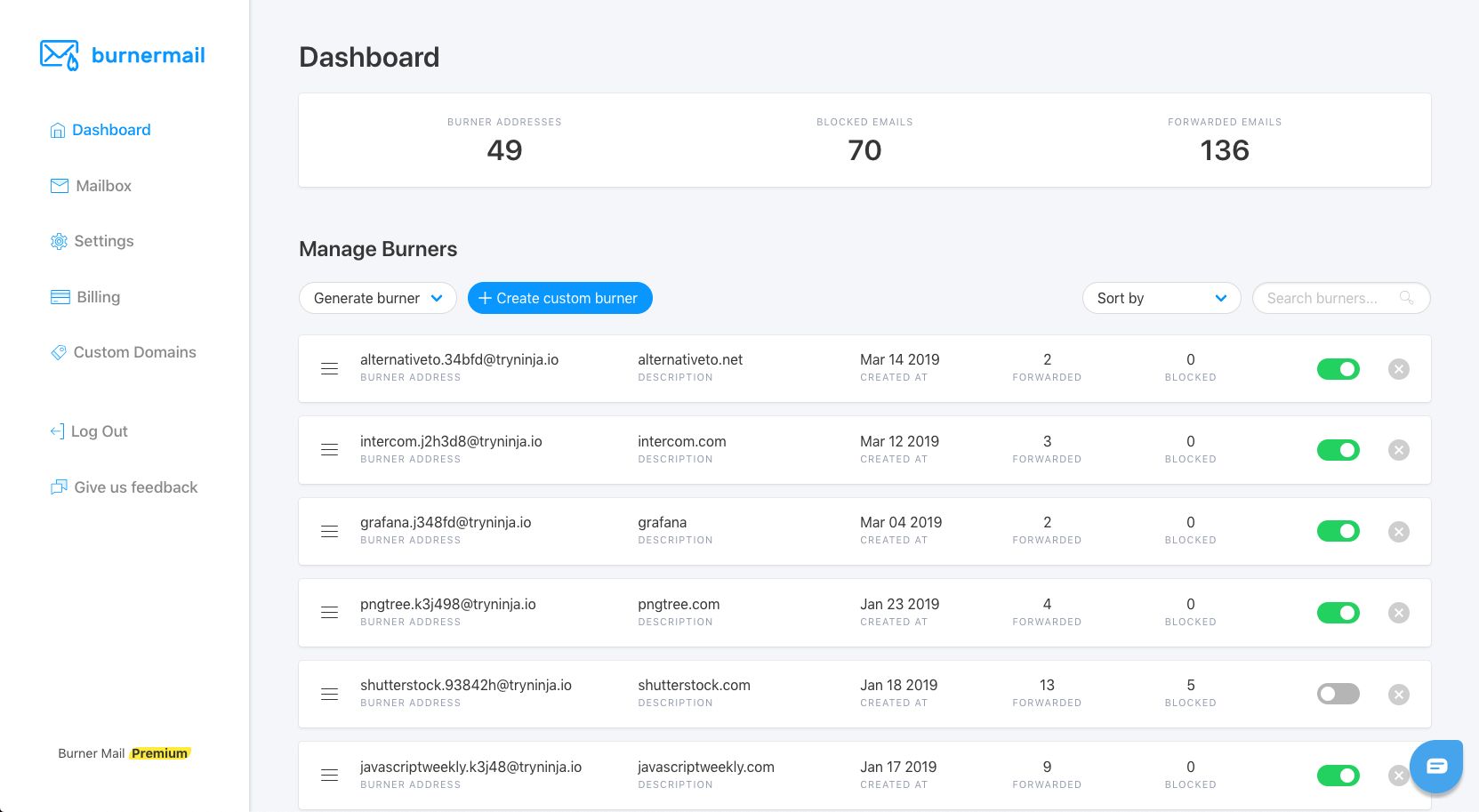Click the javascriptweekly.com description
This screenshot has height=812, width=1479.
click(x=706, y=767)
